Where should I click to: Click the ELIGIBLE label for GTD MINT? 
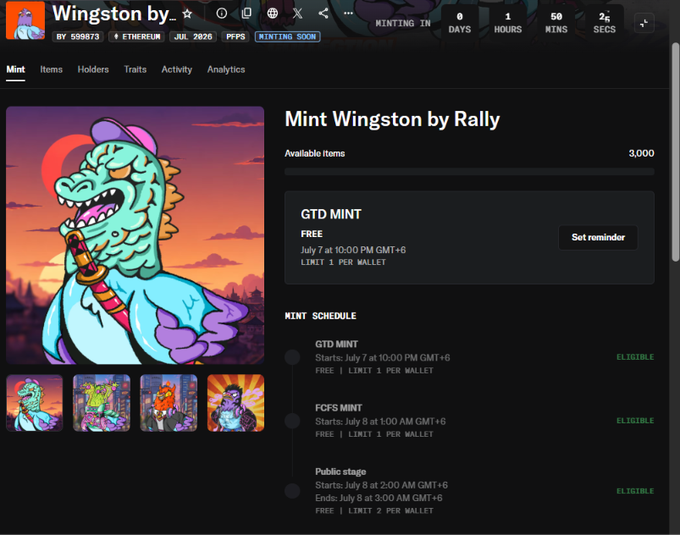tap(635, 357)
